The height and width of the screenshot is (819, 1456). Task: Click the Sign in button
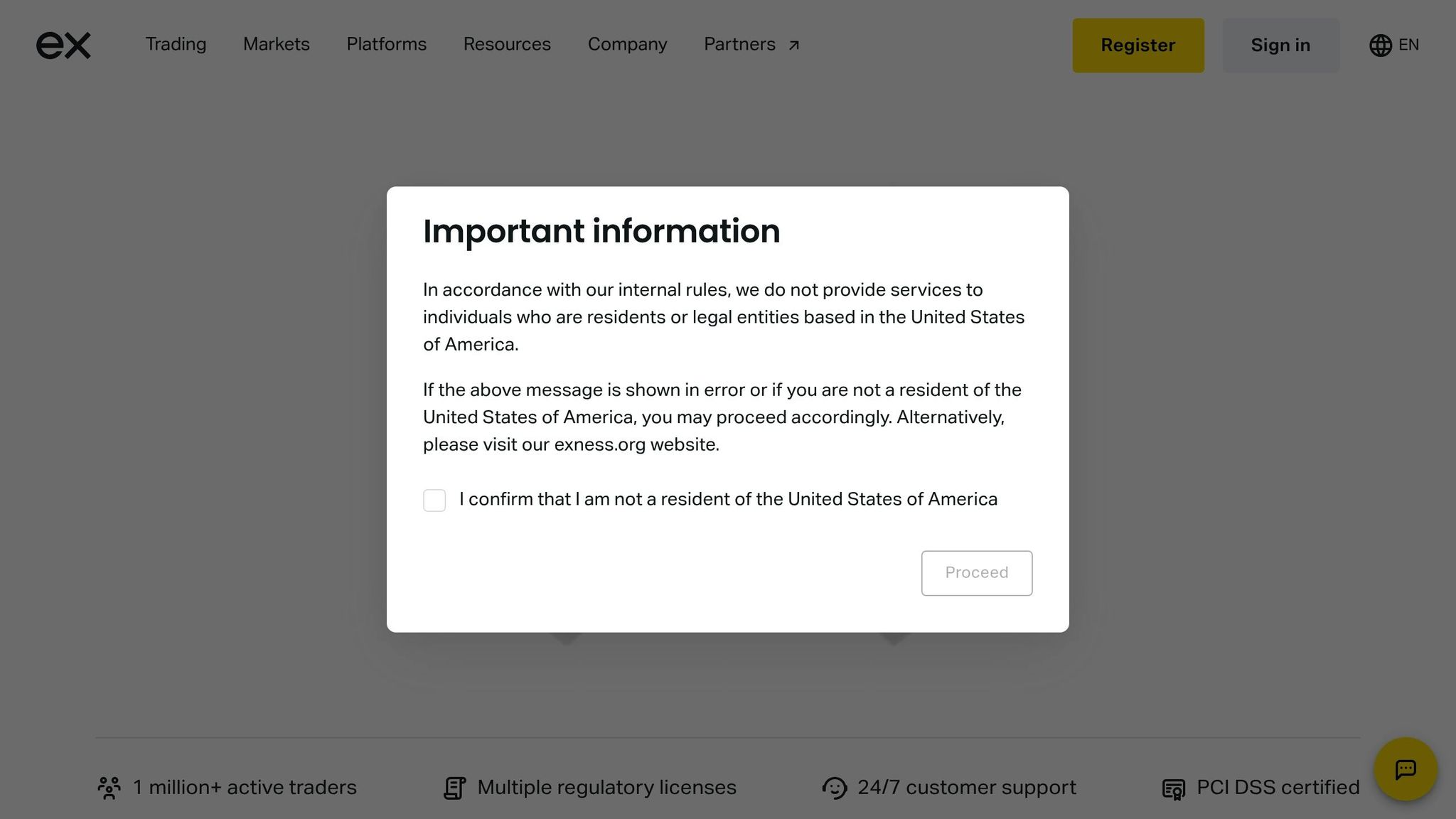(x=1280, y=45)
